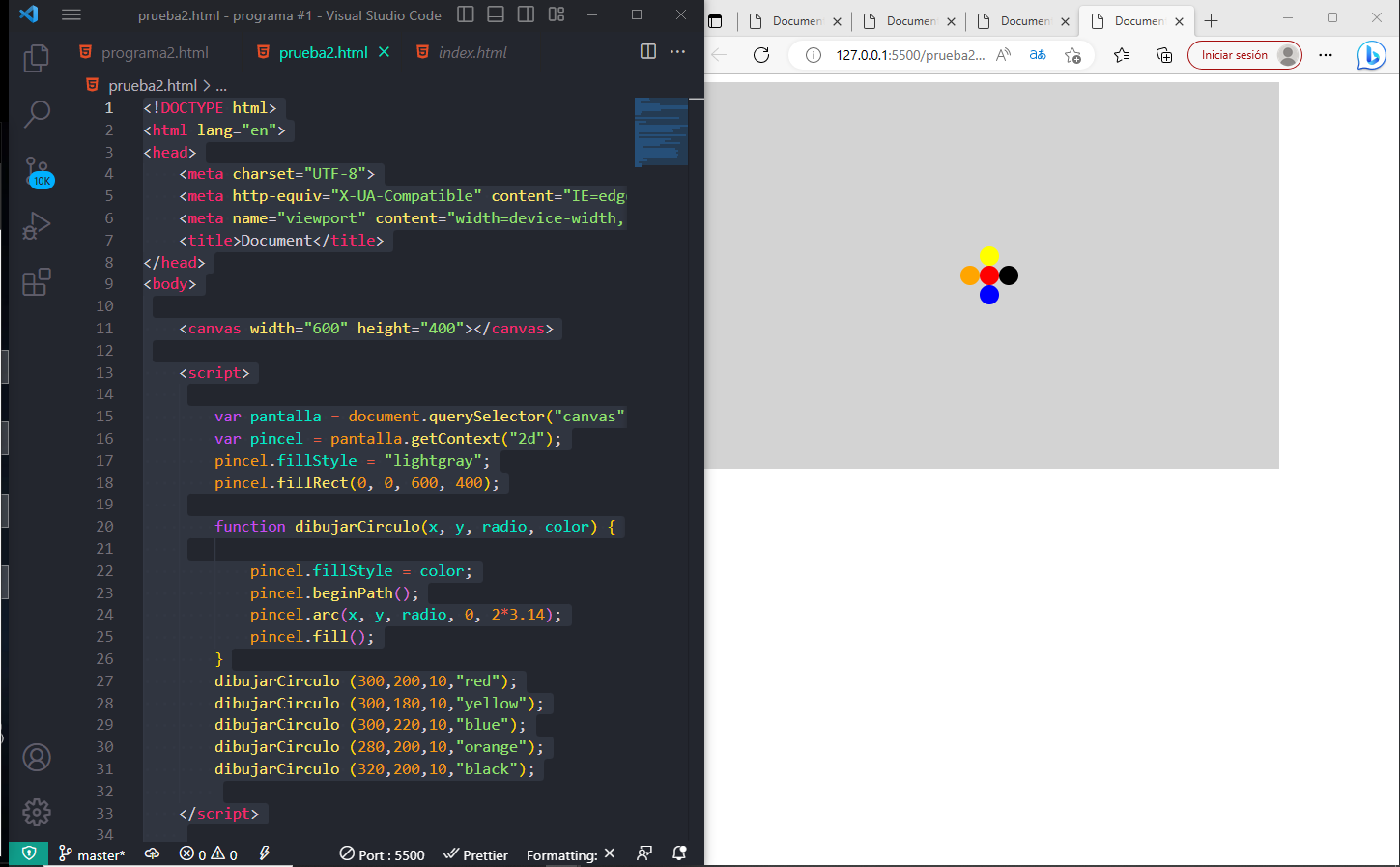
Task: Toggle the bottom panel layout icon
Action: click(x=496, y=14)
